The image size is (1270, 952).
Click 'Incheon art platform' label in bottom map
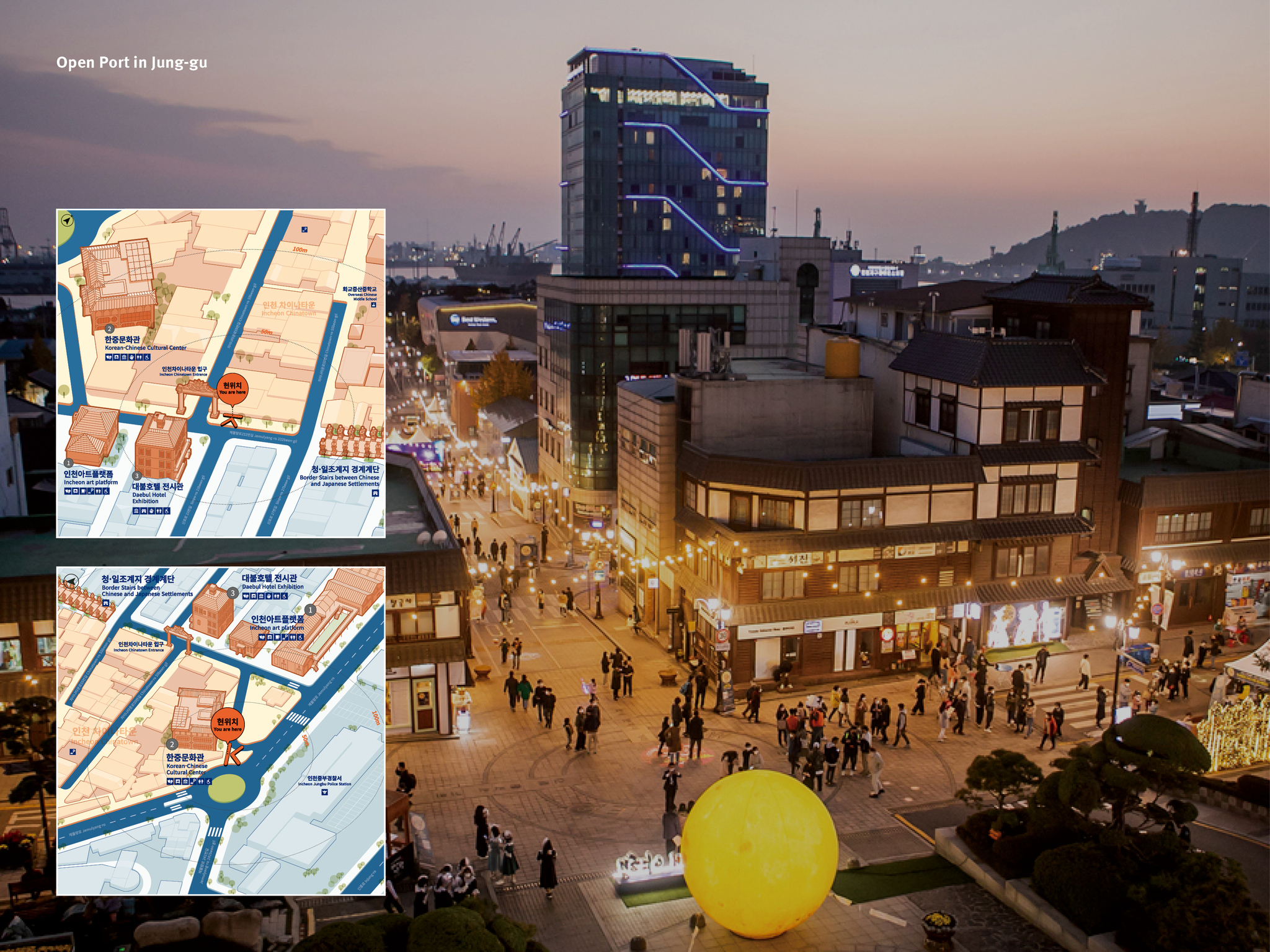coord(277,628)
